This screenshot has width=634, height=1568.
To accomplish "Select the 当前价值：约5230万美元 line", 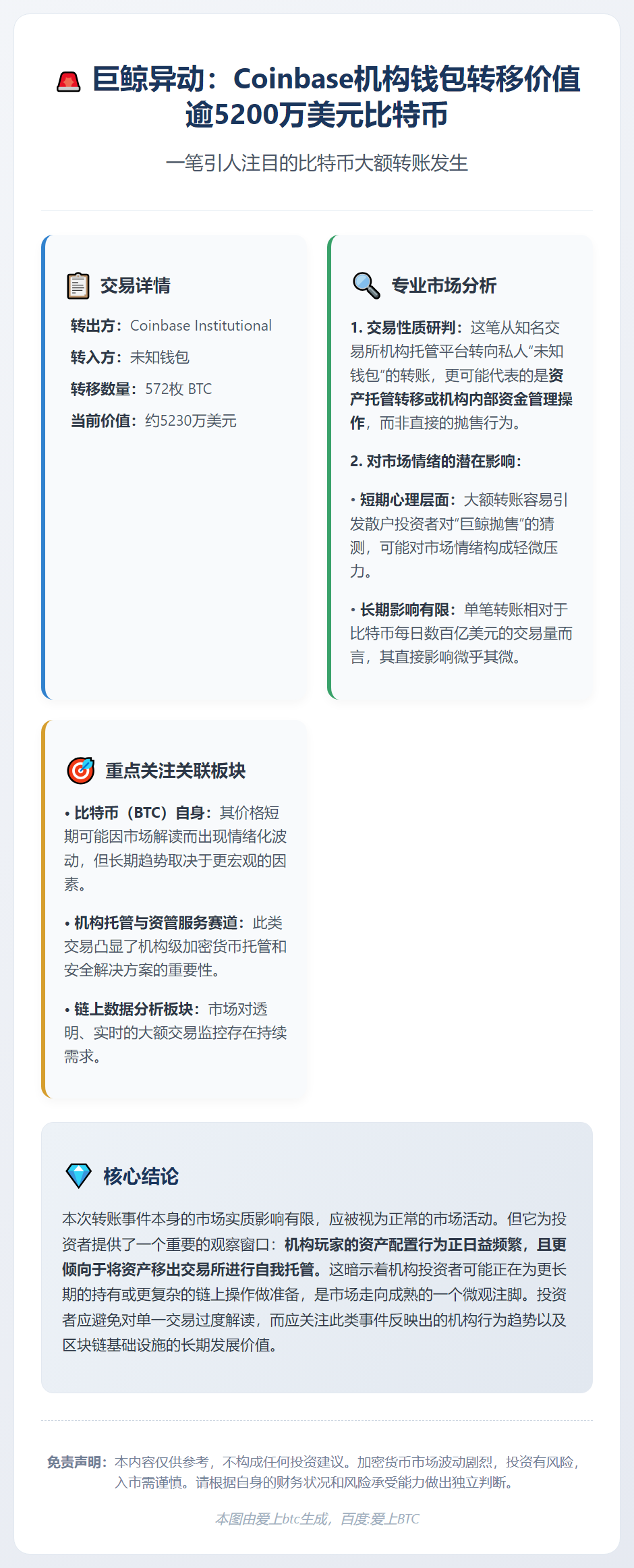I will [154, 420].
